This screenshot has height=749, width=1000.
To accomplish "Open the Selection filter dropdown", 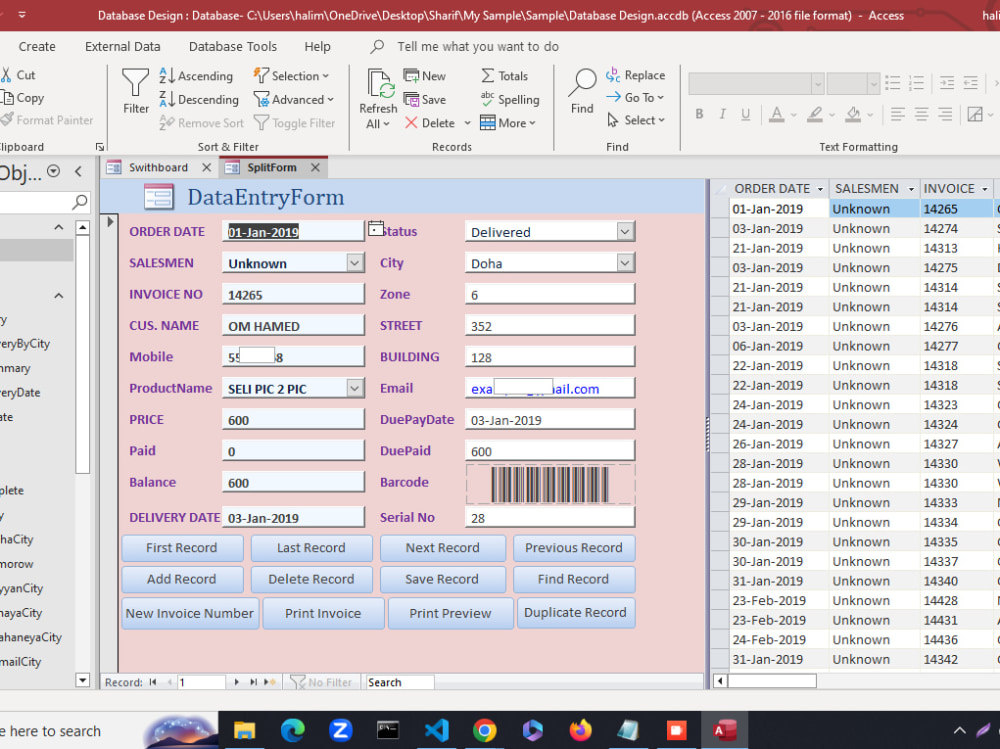I will pyautogui.click(x=291, y=76).
